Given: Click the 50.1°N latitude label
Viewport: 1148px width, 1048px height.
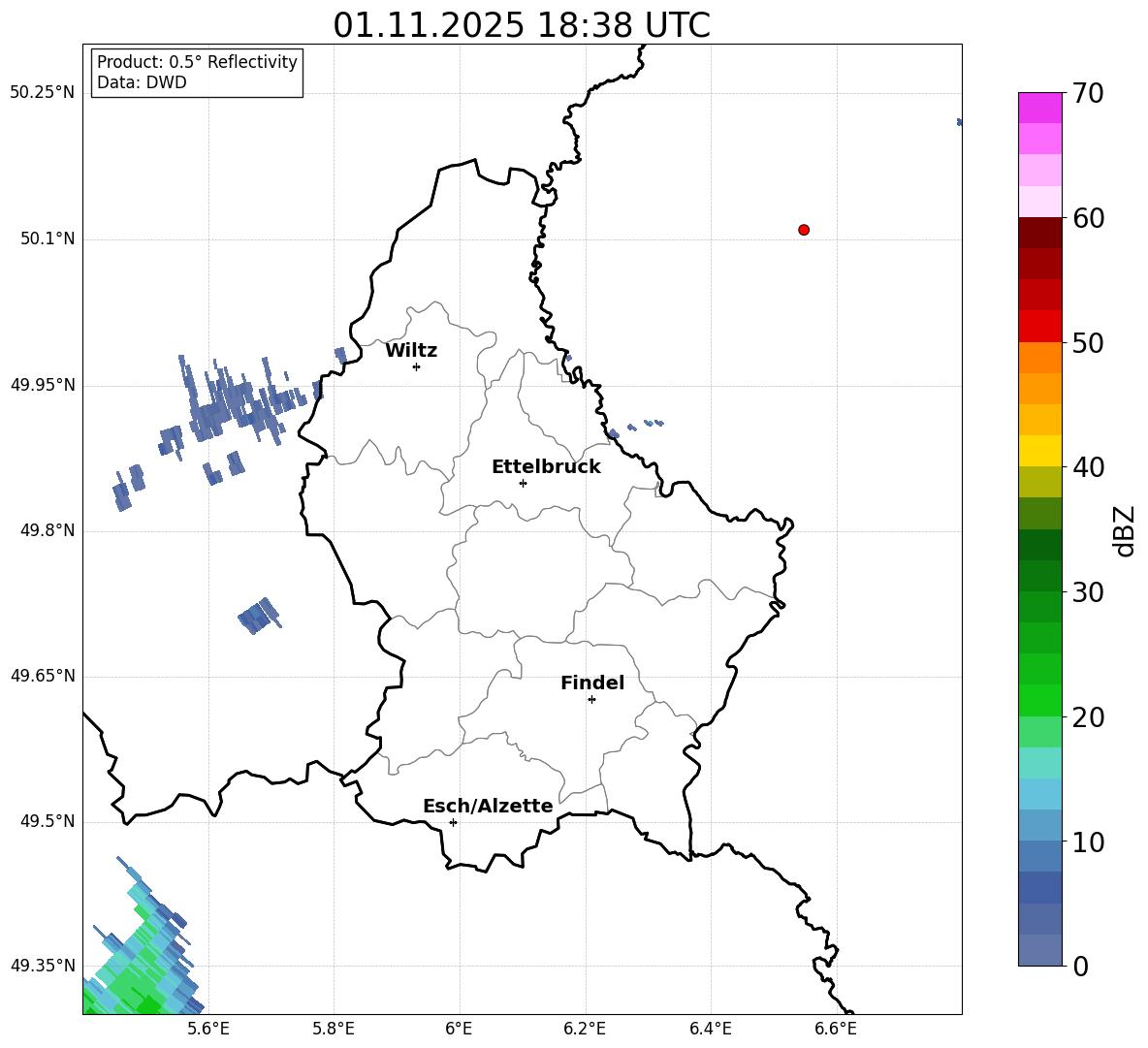Looking at the screenshot, I should tap(48, 239).
